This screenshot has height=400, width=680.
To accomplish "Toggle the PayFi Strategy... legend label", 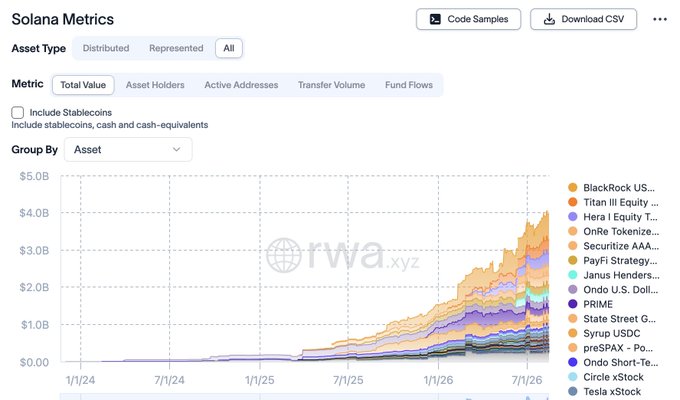I will tap(620, 261).
